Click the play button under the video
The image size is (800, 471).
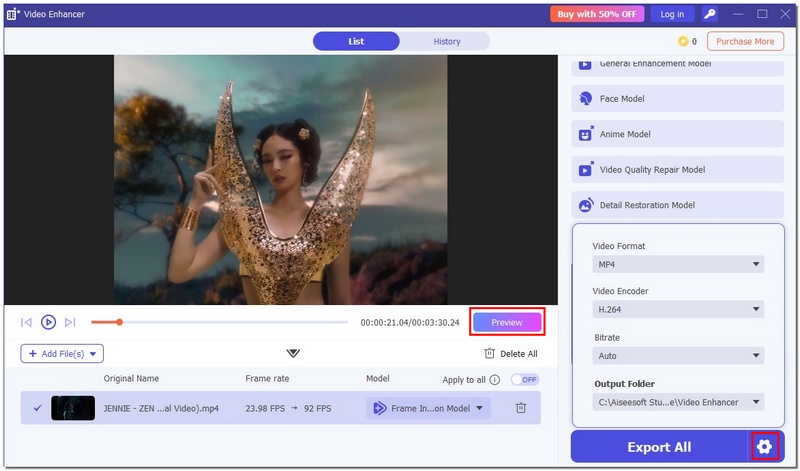(48, 322)
